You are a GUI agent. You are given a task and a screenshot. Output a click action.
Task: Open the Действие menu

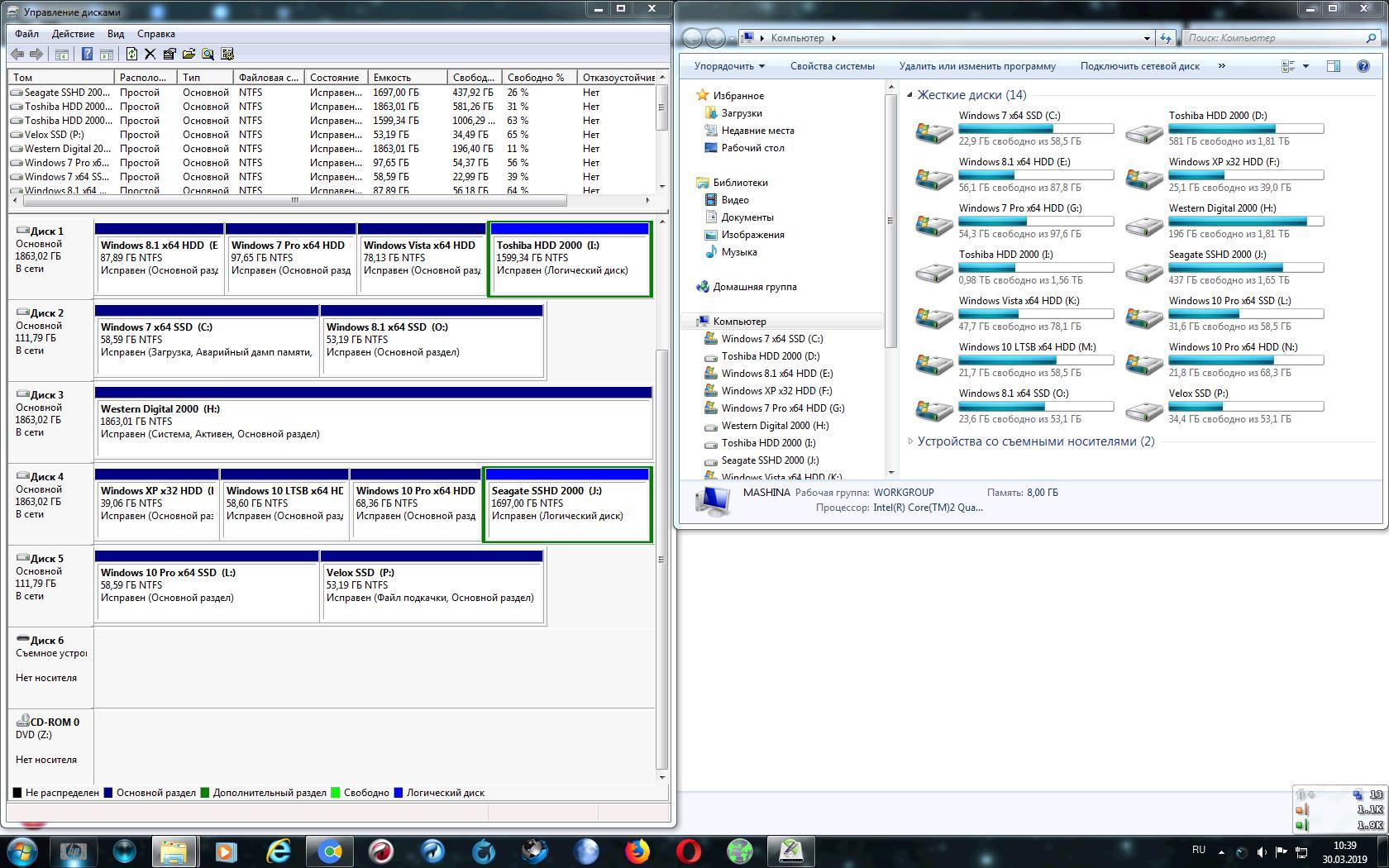[73, 34]
